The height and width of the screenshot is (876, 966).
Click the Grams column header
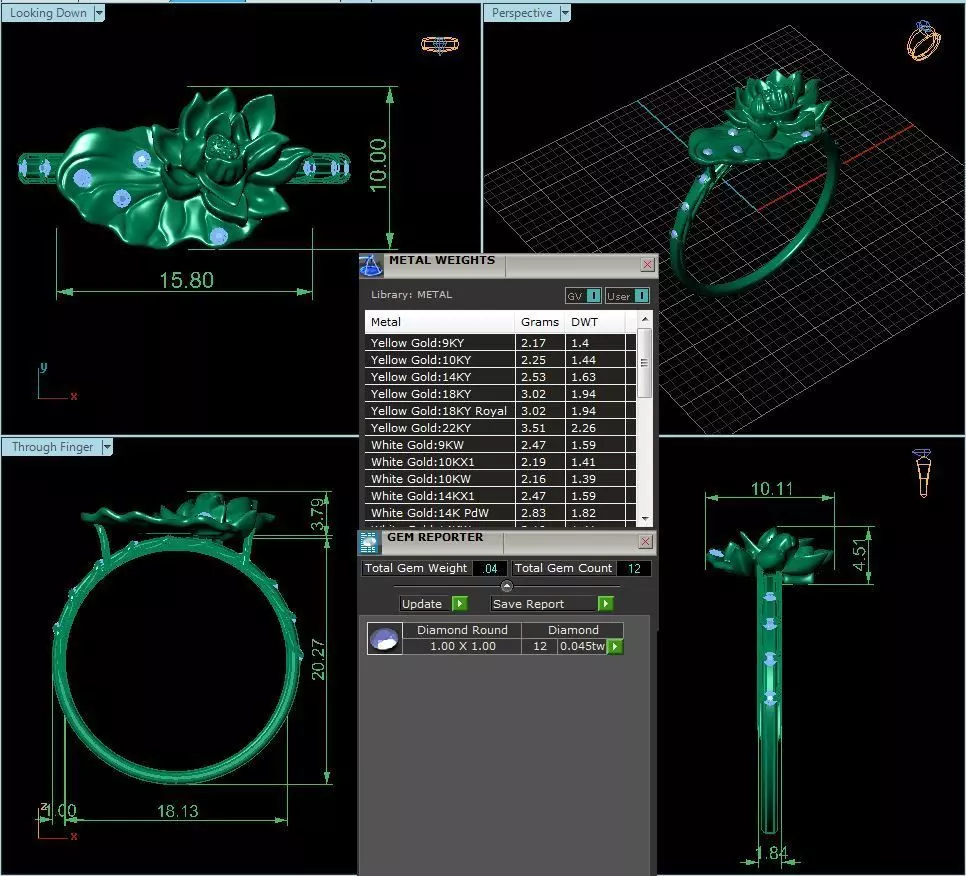pos(540,322)
